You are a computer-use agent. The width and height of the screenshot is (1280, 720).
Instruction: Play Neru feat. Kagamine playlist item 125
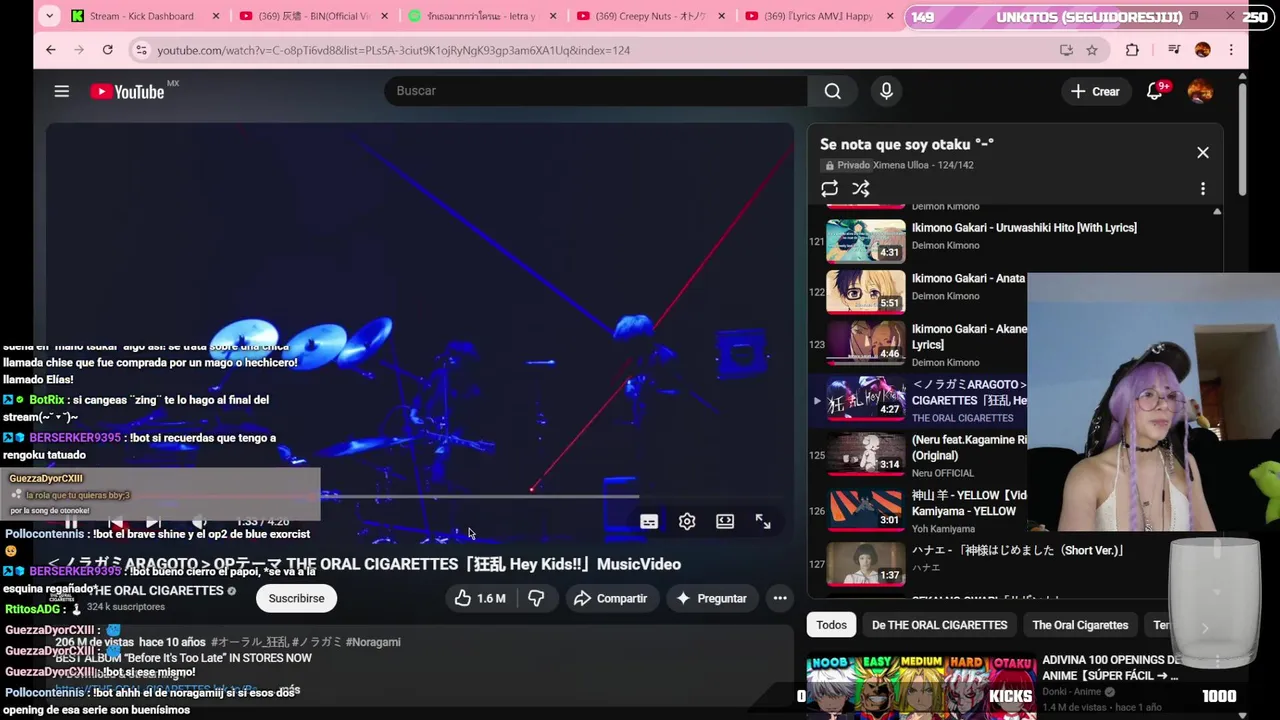(x=917, y=455)
